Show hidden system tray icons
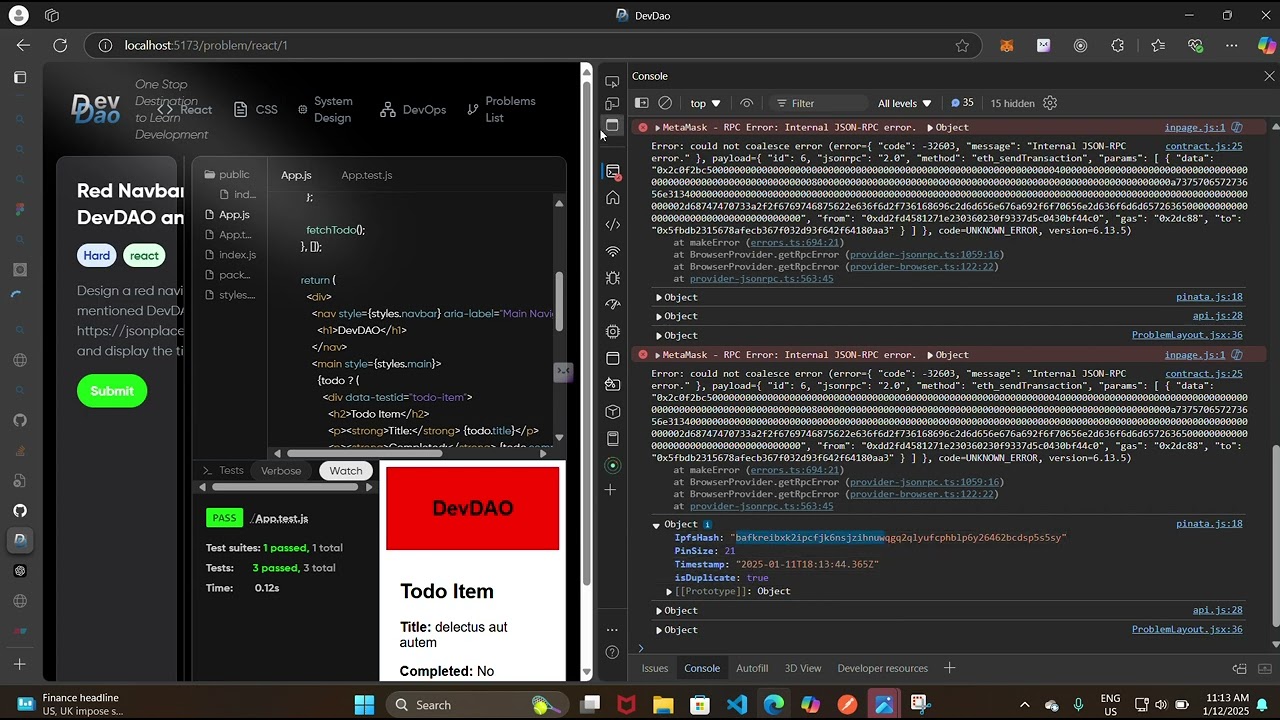Screen dimensions: 1280x720 coord(1024,705)
